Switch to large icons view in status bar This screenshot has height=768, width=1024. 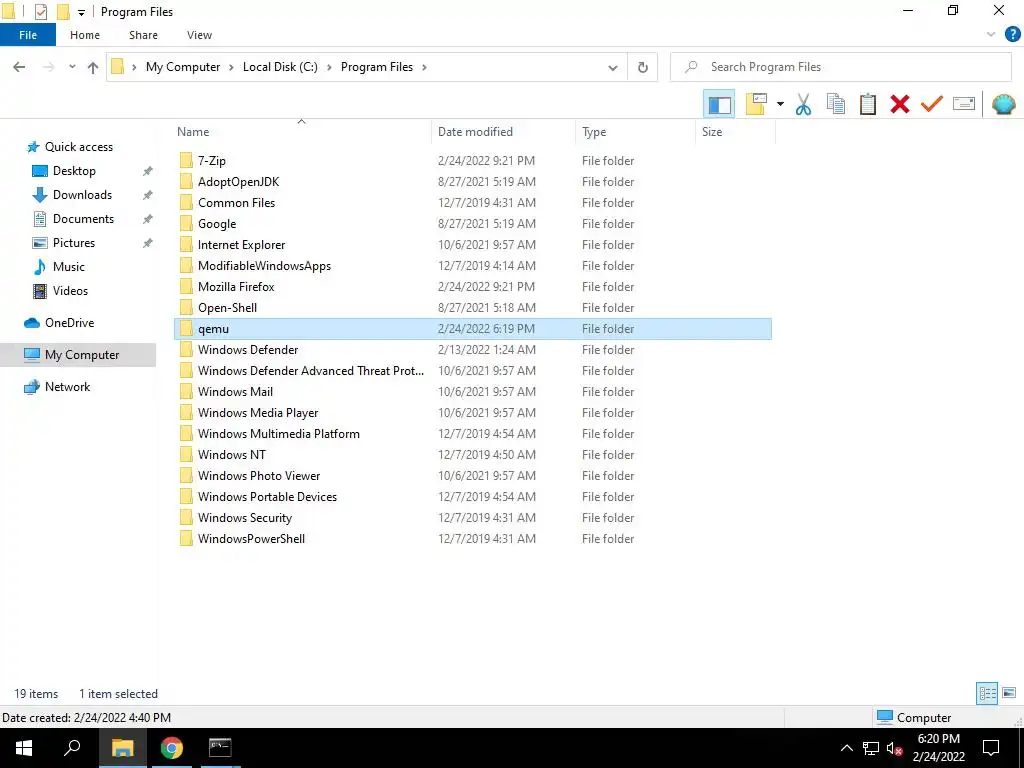pos(1009,693)
